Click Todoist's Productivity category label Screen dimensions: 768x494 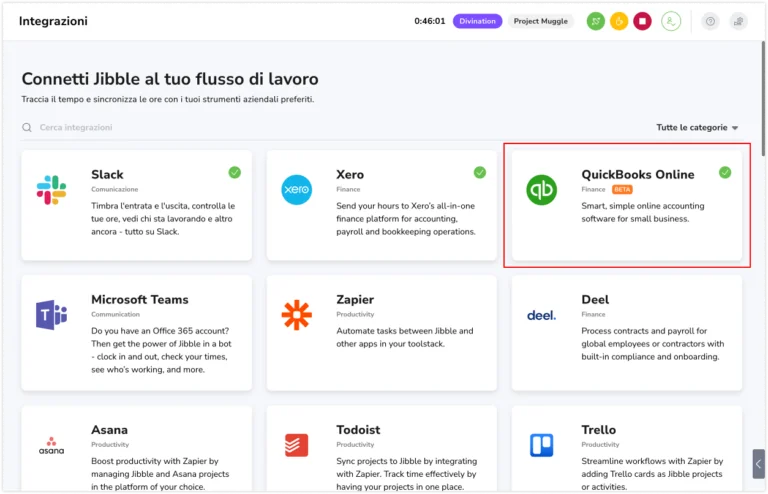355,445
